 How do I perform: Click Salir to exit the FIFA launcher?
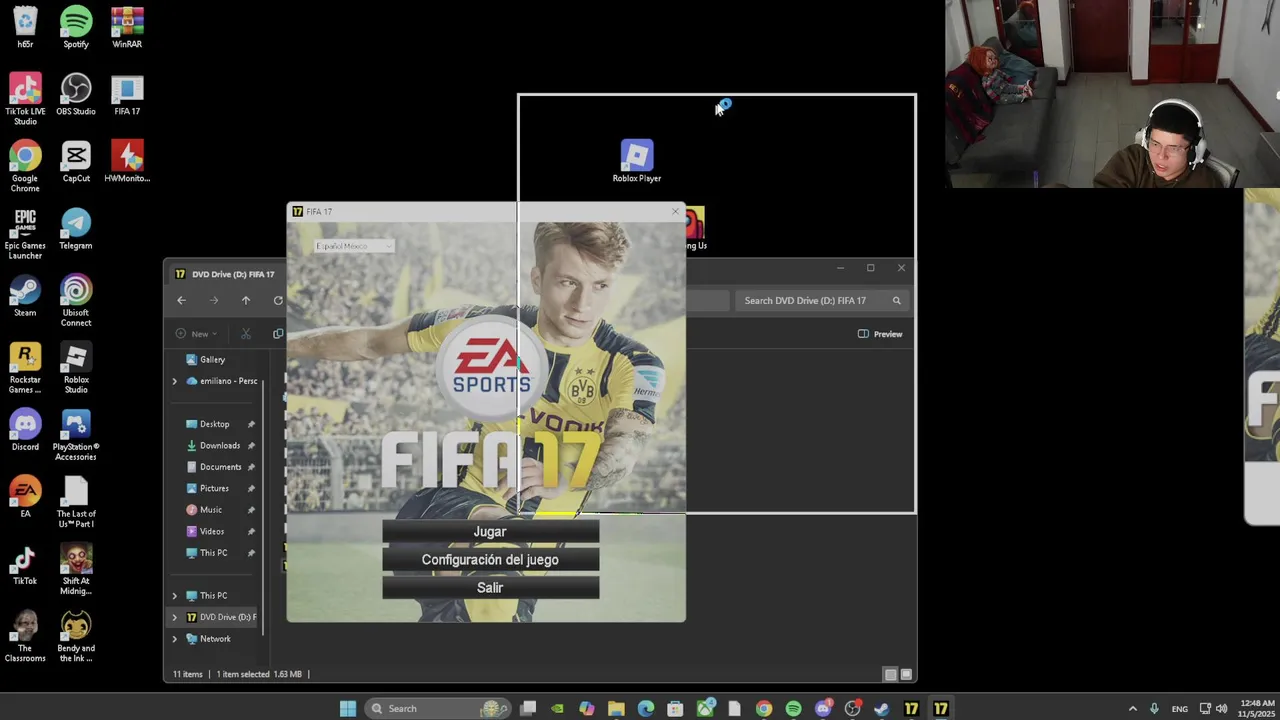(490, 588)
